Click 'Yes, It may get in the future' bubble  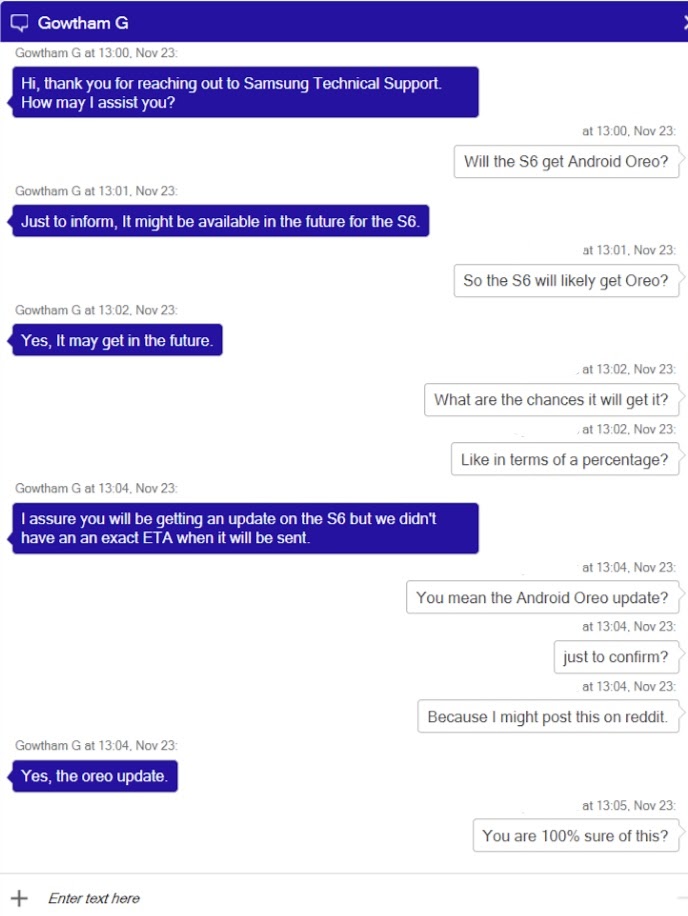pyautogui.click(x=117, y=341)
